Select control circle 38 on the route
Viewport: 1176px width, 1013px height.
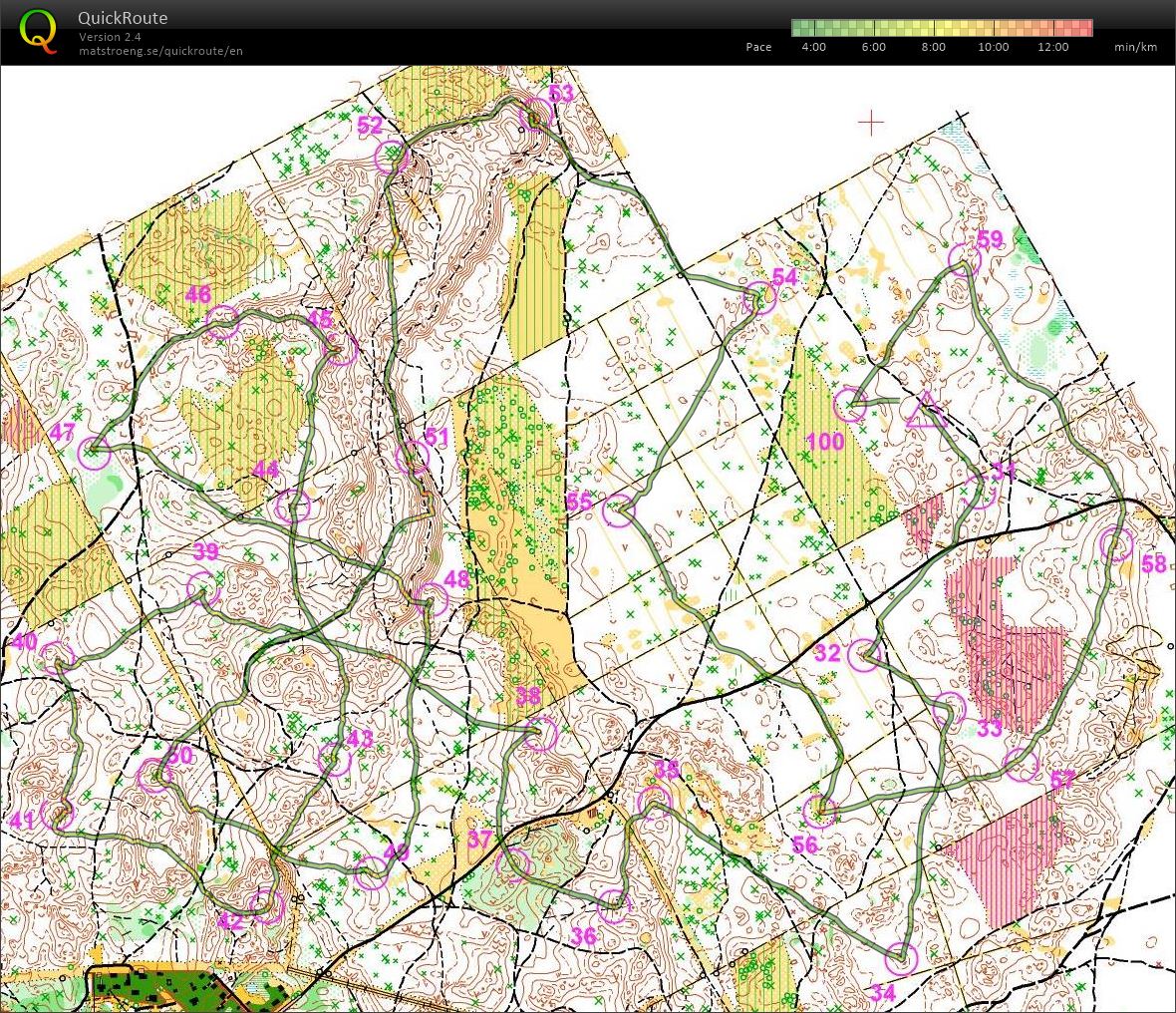540,735
